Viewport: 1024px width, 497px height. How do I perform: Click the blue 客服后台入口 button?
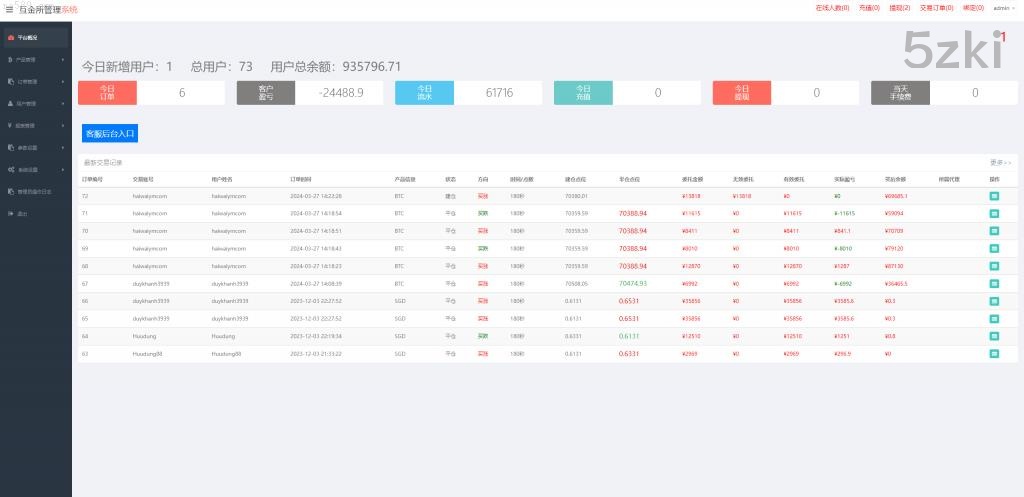click(x=110, y=132)
